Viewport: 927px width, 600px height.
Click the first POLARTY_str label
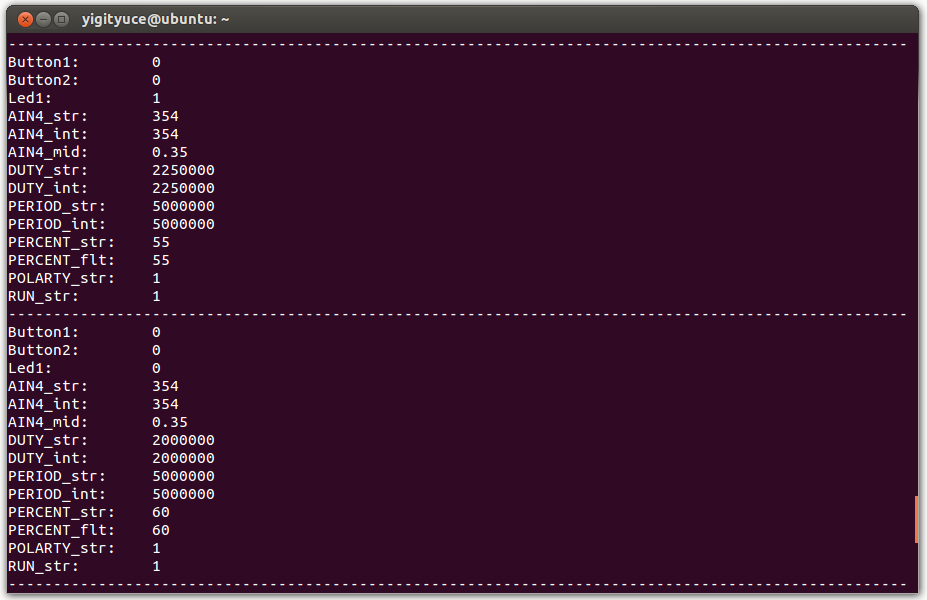[61, 278]
